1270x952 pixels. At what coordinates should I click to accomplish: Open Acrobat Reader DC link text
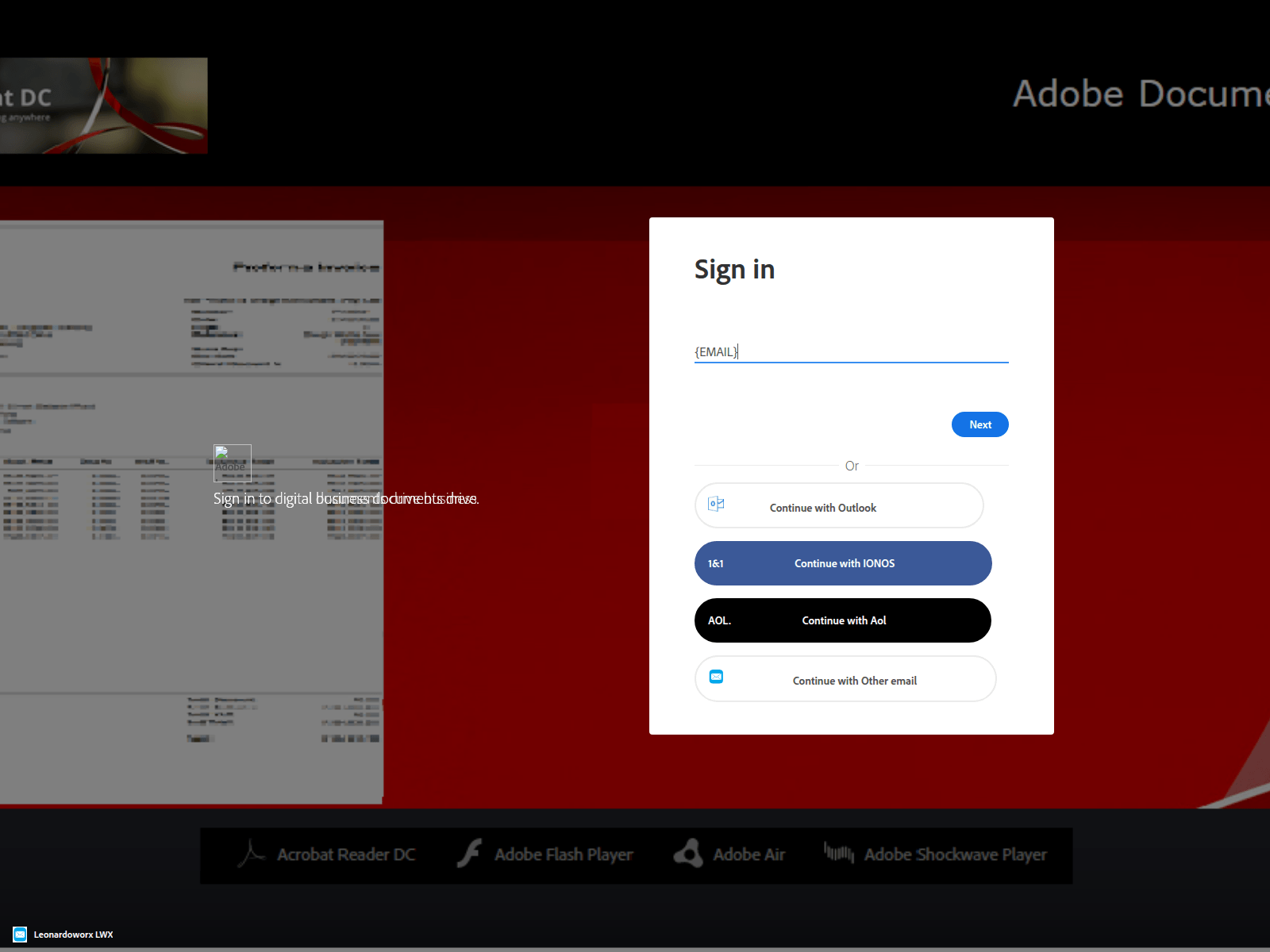coord(346,854)
